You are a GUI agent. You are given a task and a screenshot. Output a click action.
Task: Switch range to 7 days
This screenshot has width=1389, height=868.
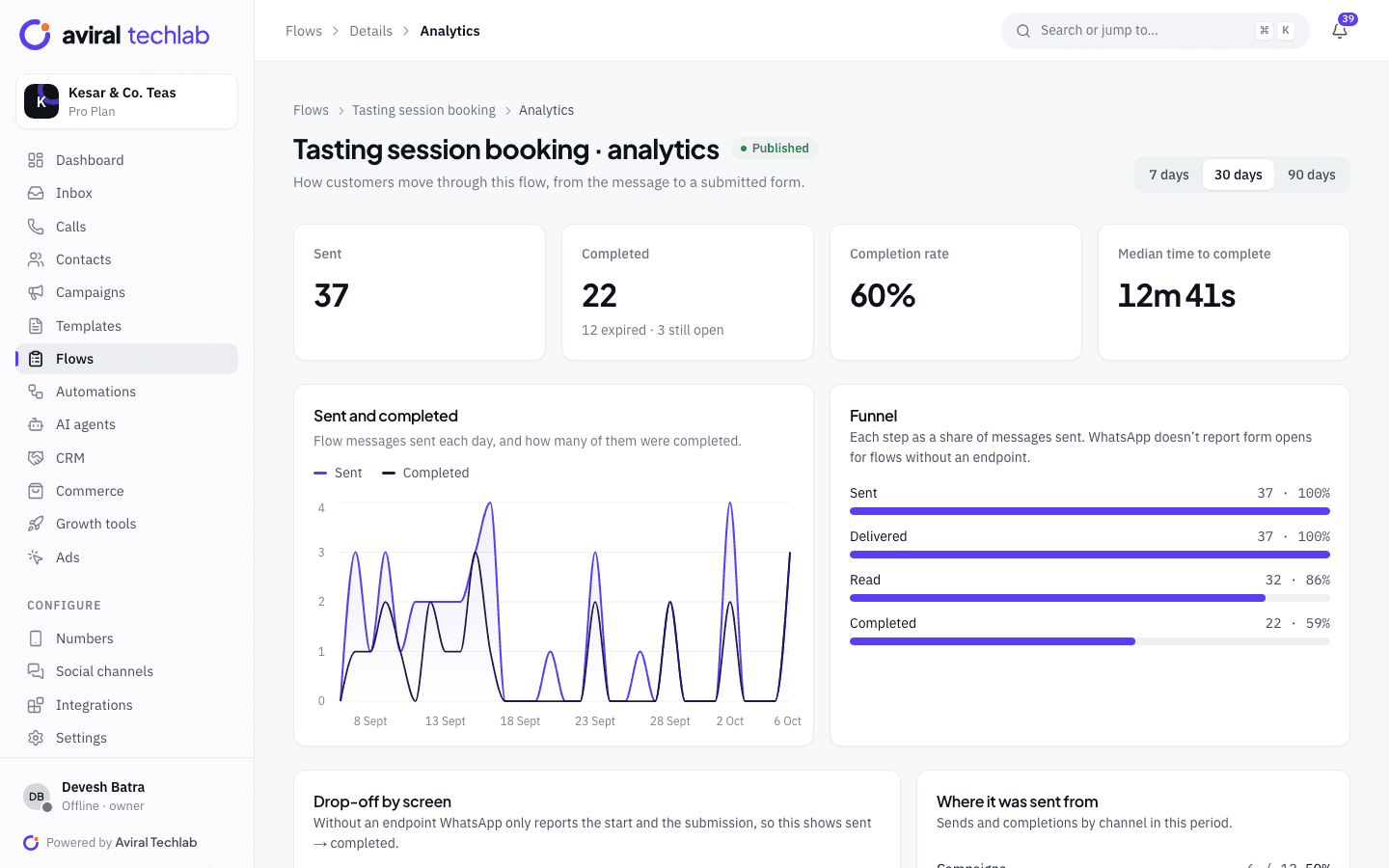pos(1168,175)
